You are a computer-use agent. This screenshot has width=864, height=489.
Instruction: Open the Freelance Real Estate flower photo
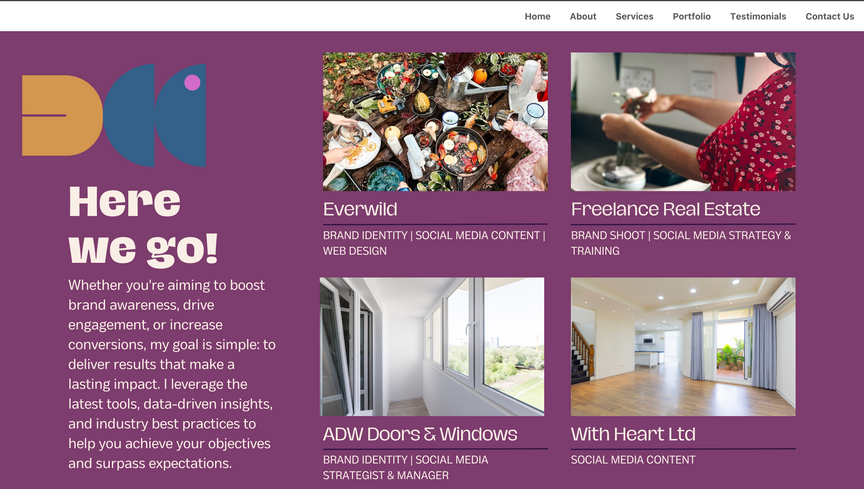pyautogui.click(x=683, y=122)
